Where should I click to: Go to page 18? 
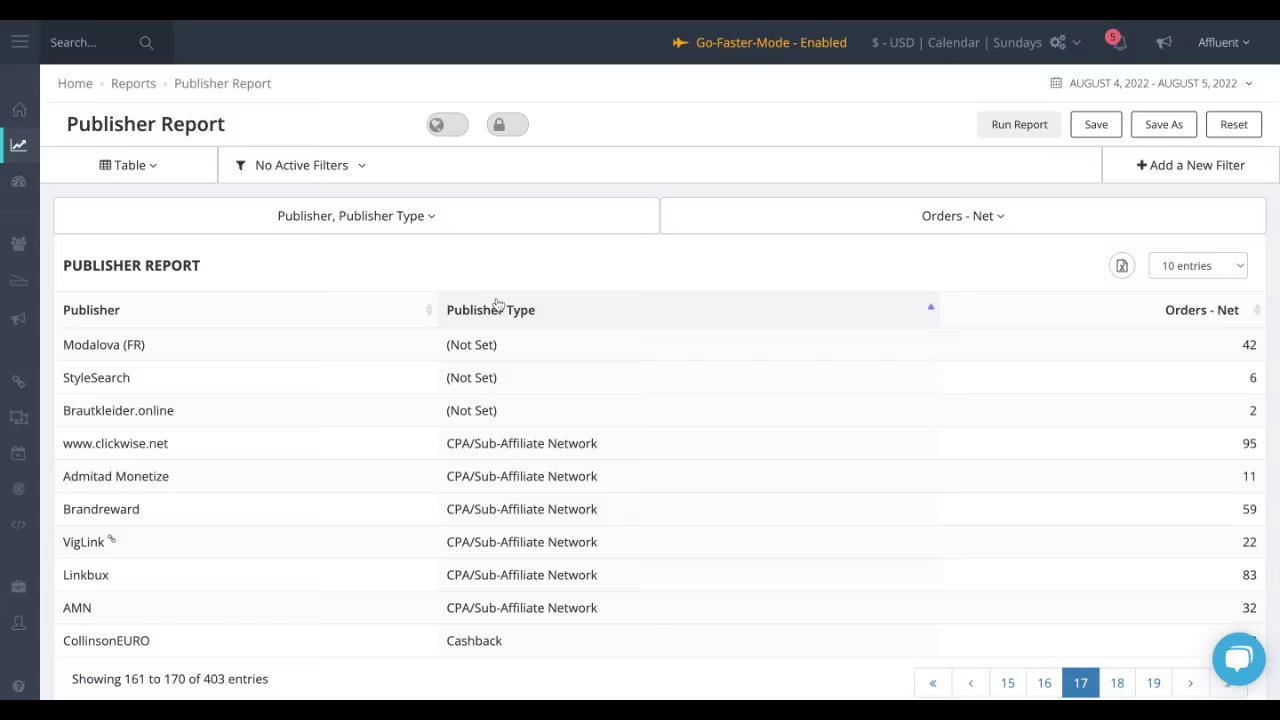1117,683
